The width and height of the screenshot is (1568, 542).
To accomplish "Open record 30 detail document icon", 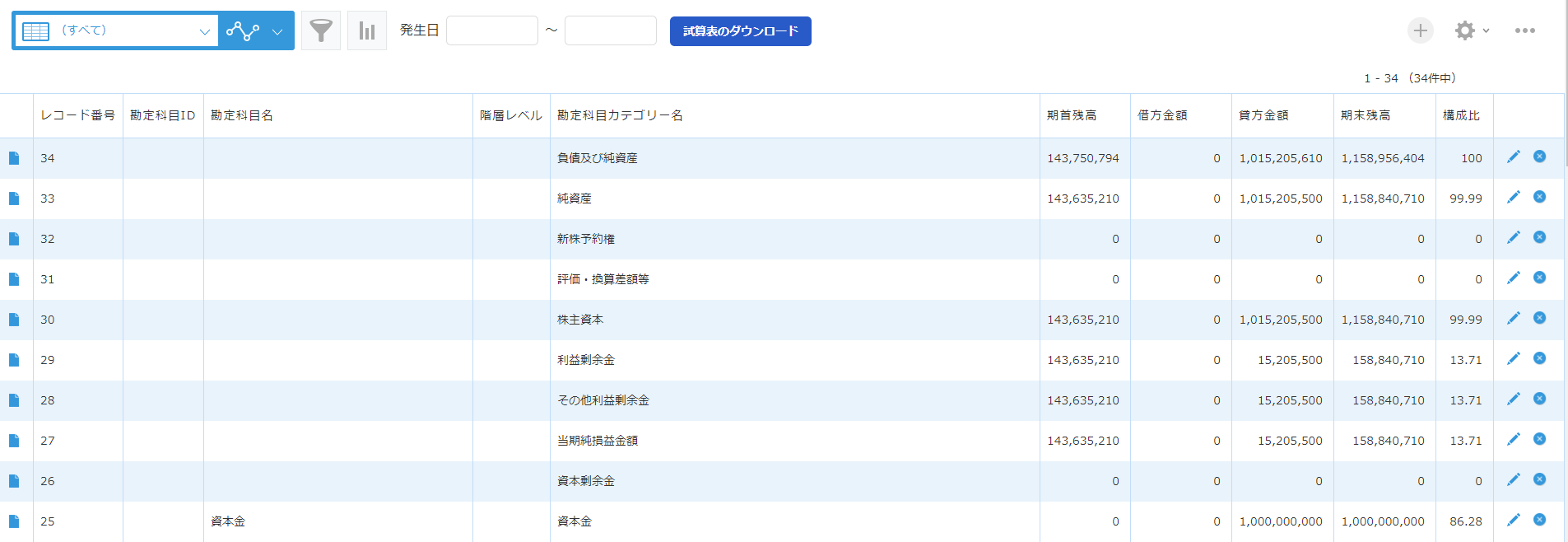I will click(14, 320).
